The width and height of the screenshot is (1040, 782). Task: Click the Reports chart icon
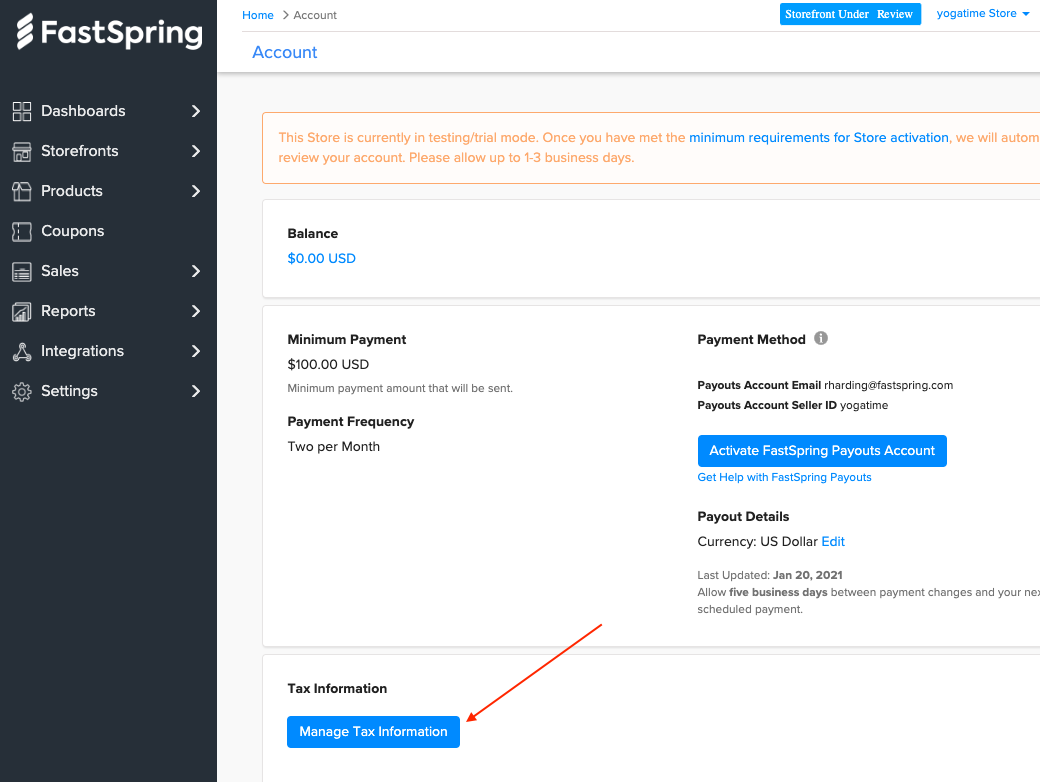(22, 311)
